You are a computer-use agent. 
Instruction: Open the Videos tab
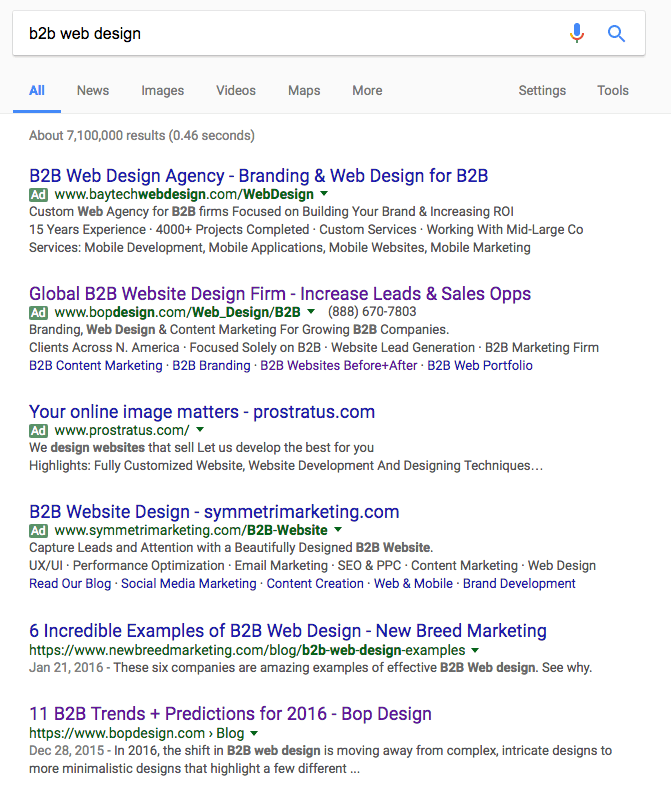click(x=236, y=90)
